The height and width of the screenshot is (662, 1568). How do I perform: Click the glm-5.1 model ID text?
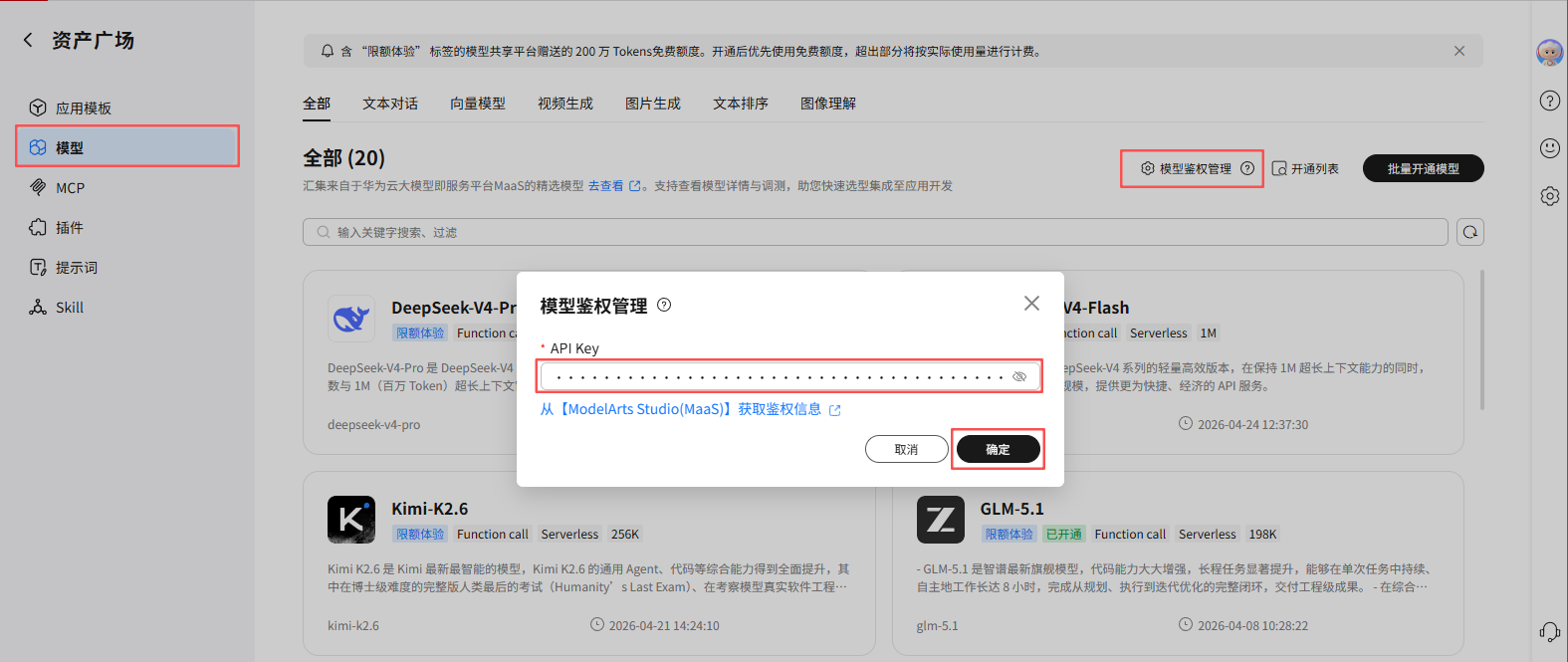[937, 626]
